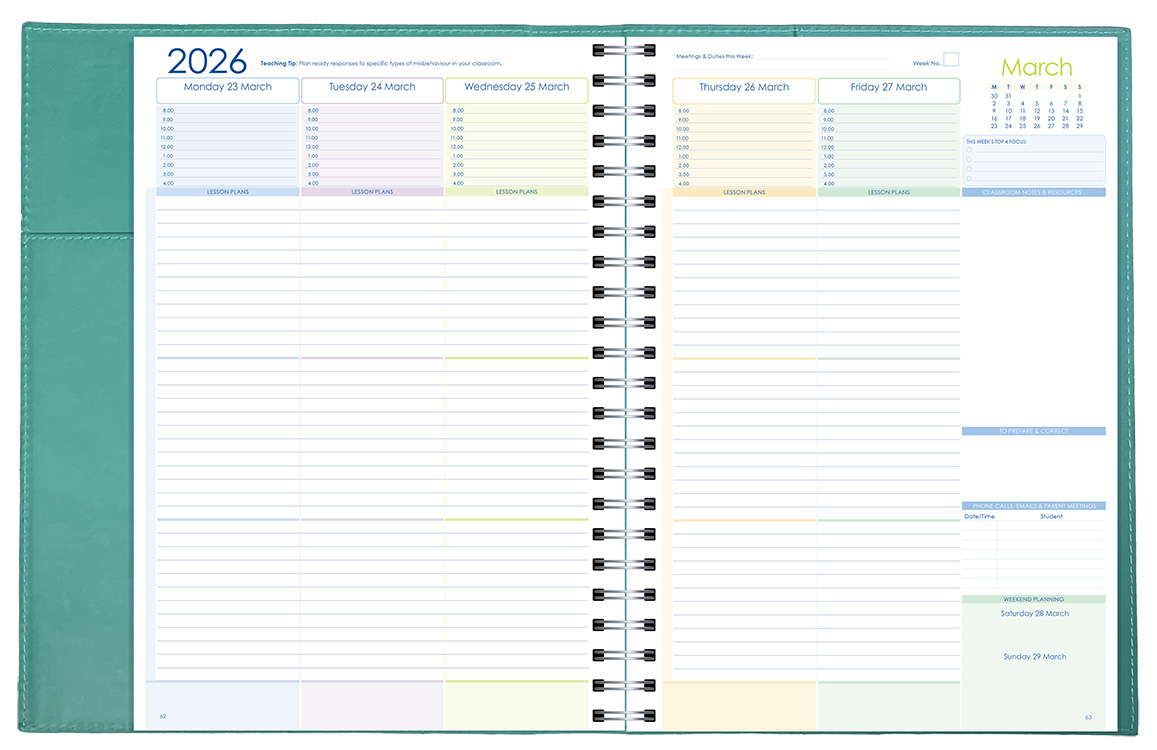Click the 2026 year heading
The width and height of the screenshot is (1157, 750).
coord(205,61)
